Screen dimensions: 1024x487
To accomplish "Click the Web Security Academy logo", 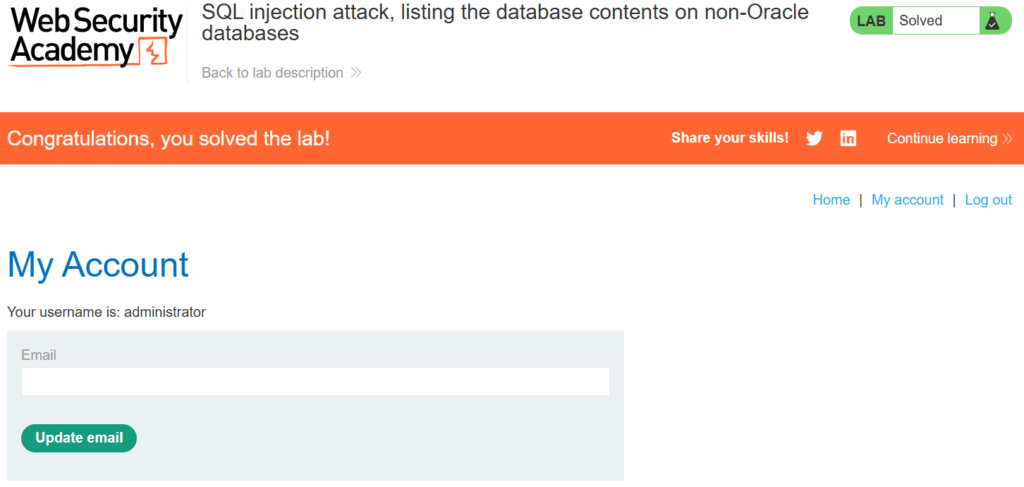I will tap(96, 38).
